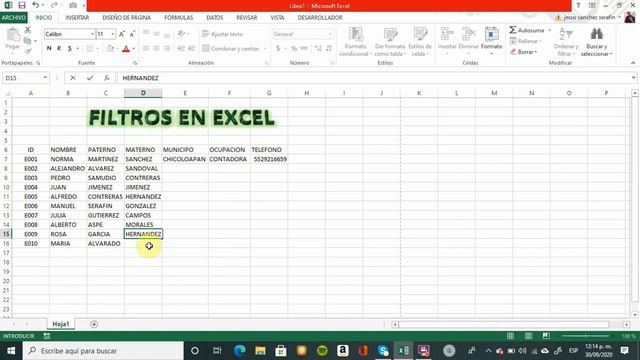
Task: Switch to the REVISAR tab
Action: pyautogui.click(x=247, y=18)
